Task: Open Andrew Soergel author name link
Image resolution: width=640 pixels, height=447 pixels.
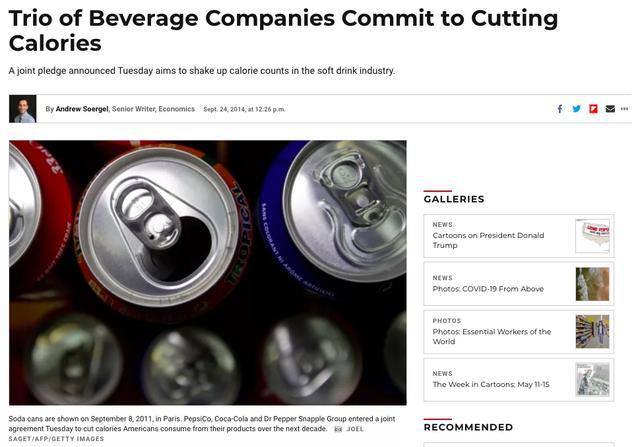Action: (82, 109)
